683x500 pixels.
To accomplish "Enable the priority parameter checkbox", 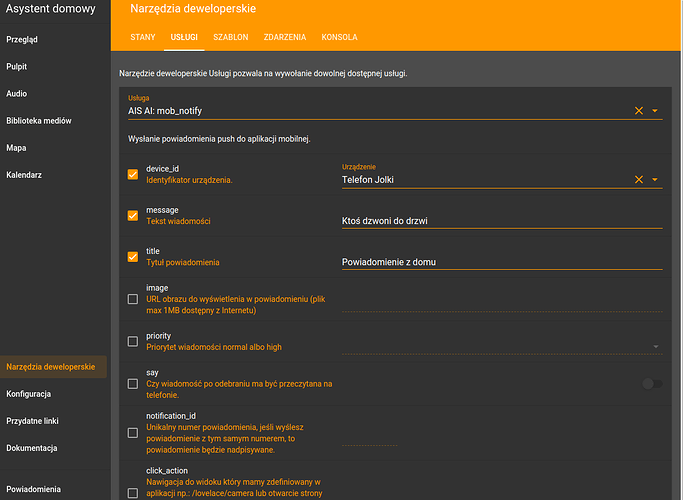I will pos(133,341).
